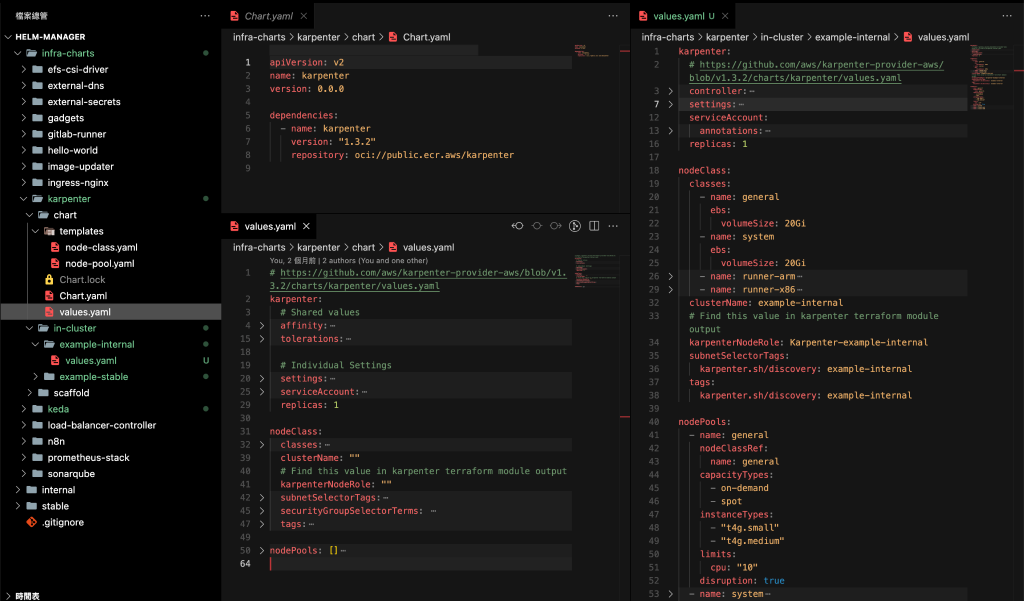Expand the efs-csi-driver folder
This screenshot has width=1024, height=601.
point(24,69)
